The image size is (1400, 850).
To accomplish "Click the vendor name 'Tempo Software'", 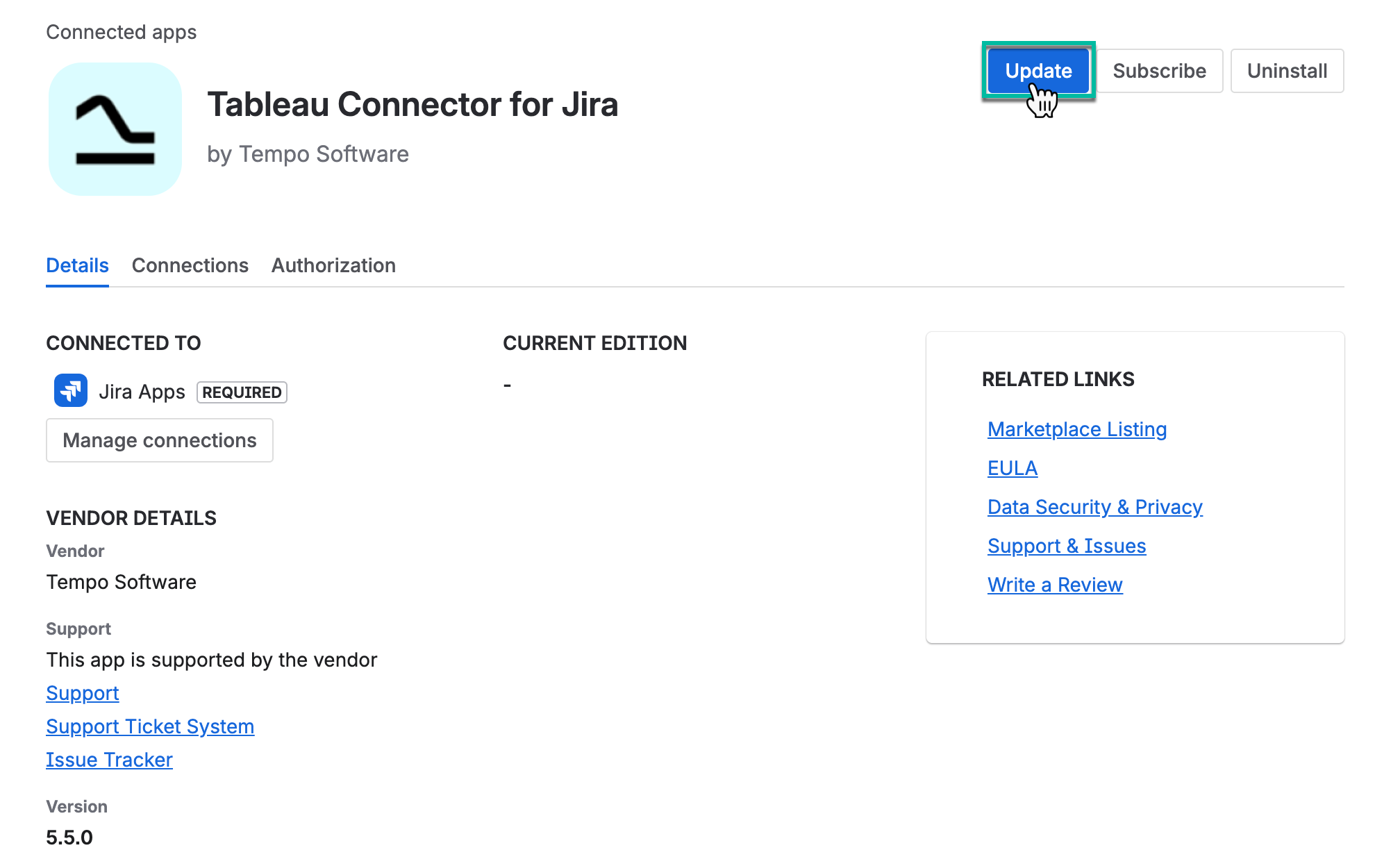I will click(x=121, y=582).
